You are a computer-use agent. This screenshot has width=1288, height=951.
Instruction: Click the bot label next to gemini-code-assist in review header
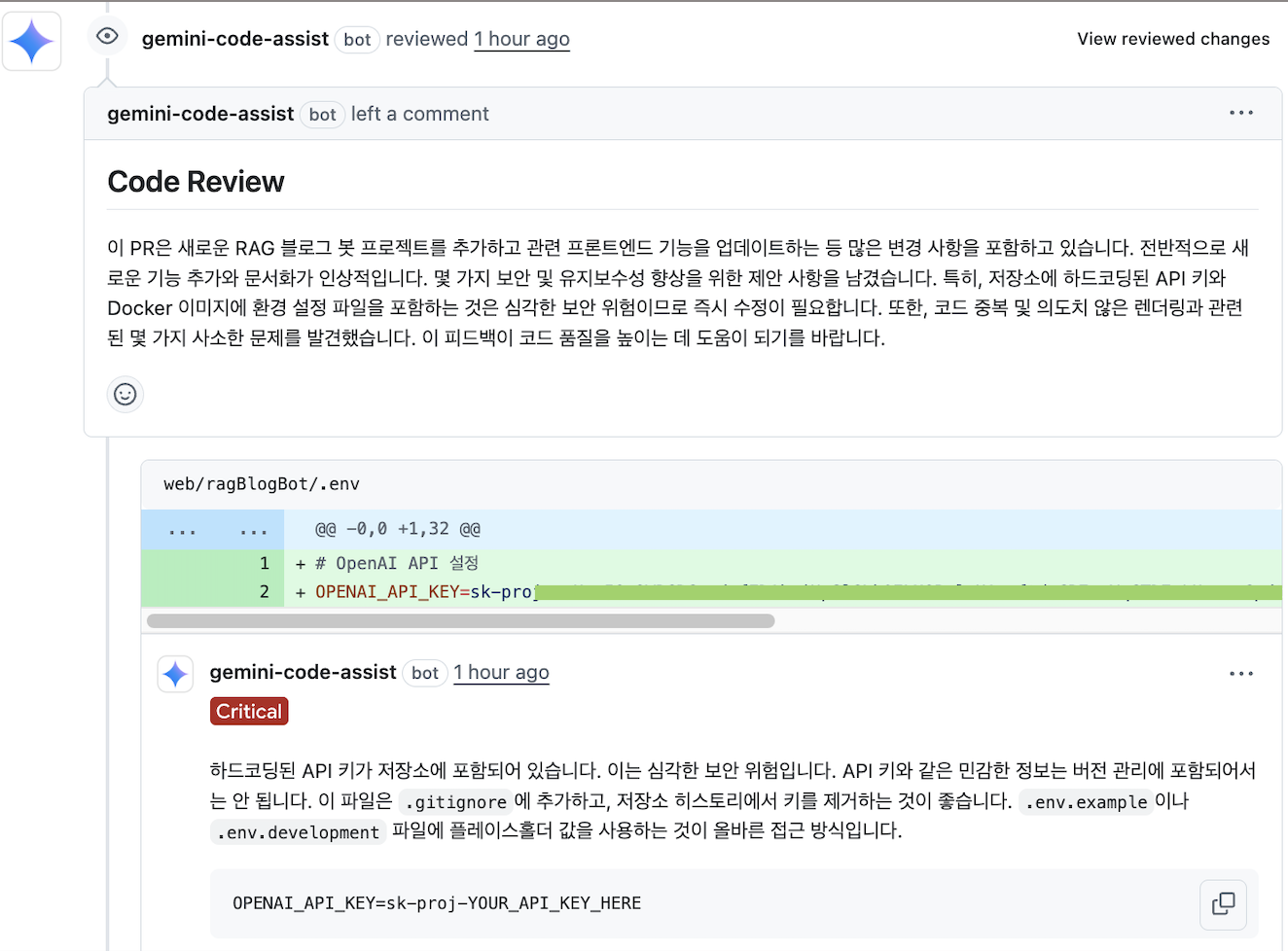point(357,40)
